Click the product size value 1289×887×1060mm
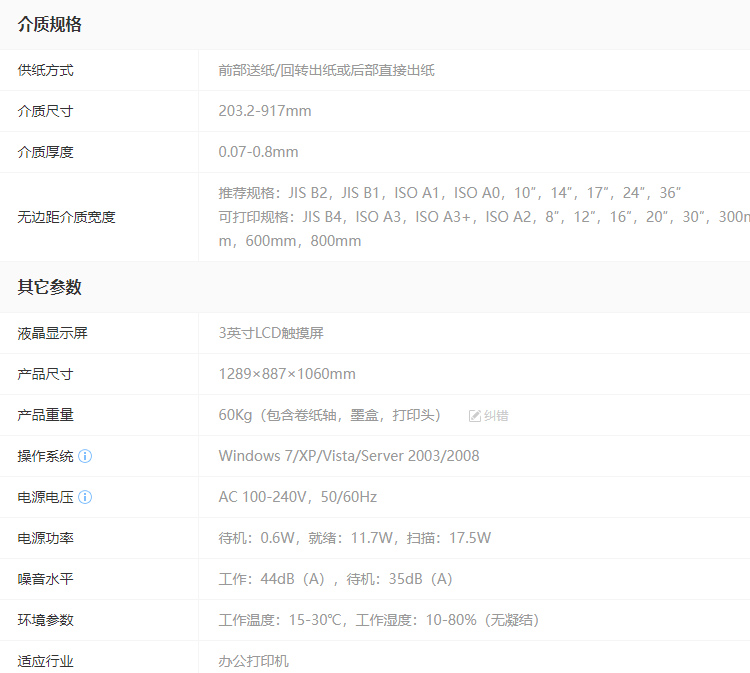 point(287,374)
